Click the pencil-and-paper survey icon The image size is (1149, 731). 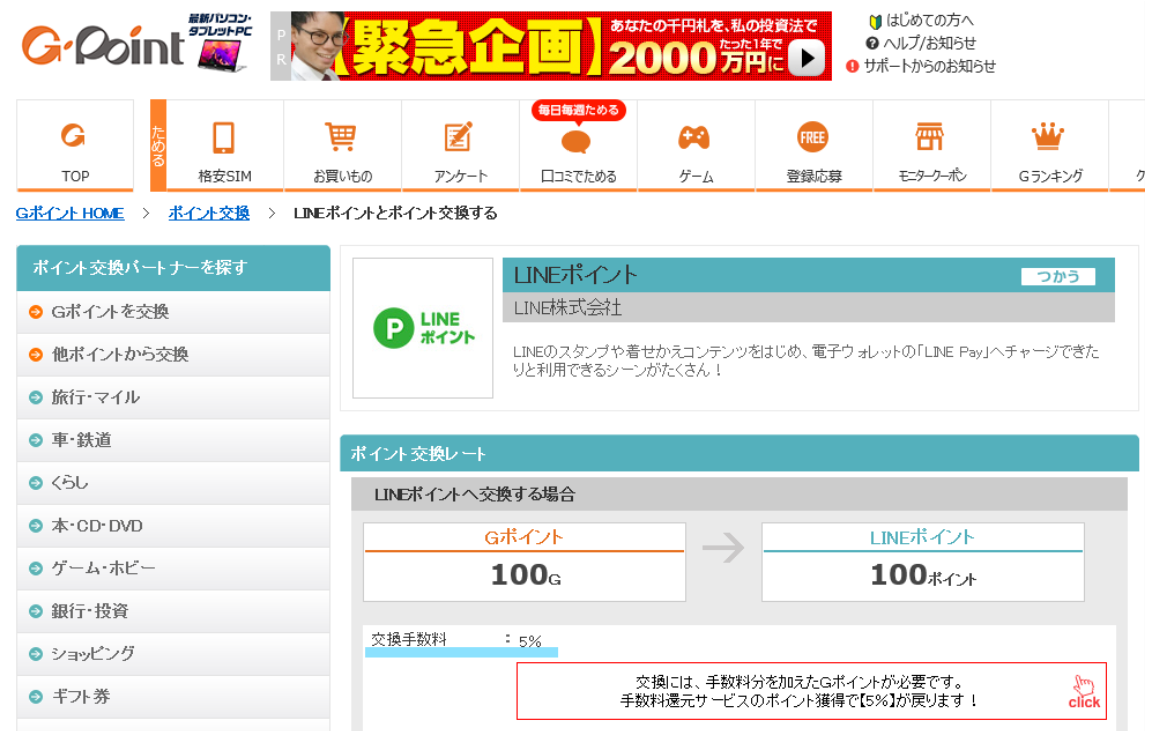coord(459,137)
